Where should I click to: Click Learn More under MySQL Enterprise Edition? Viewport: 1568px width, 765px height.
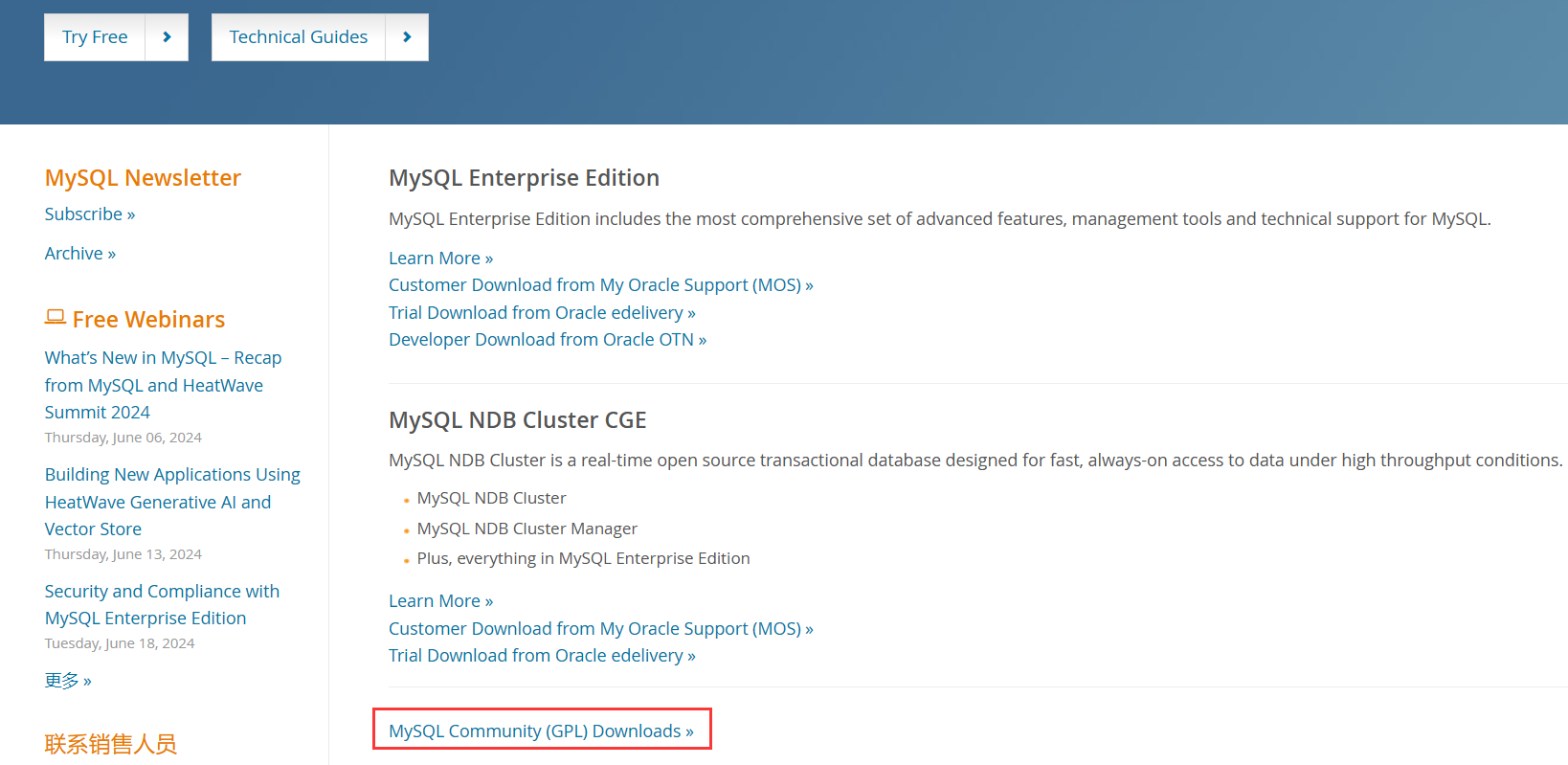441,259
